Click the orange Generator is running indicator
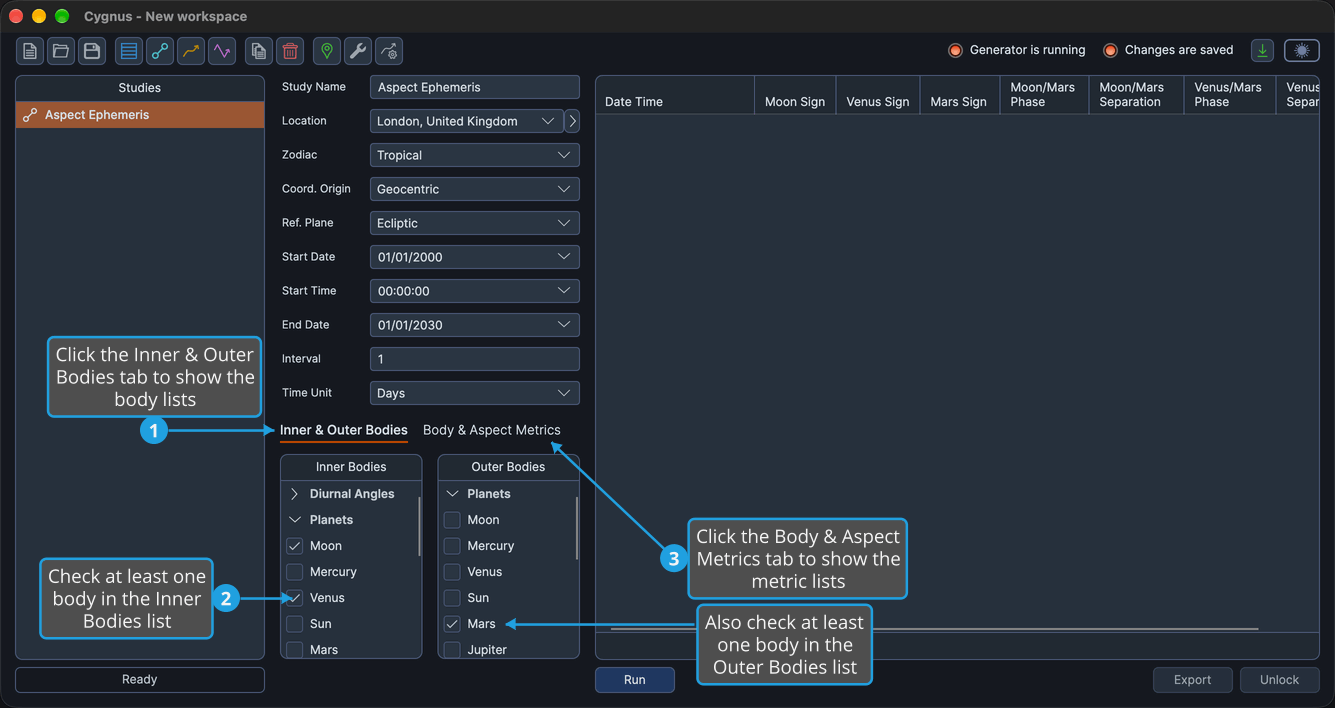Screen dimensions: 1335x708 (955, 50)
